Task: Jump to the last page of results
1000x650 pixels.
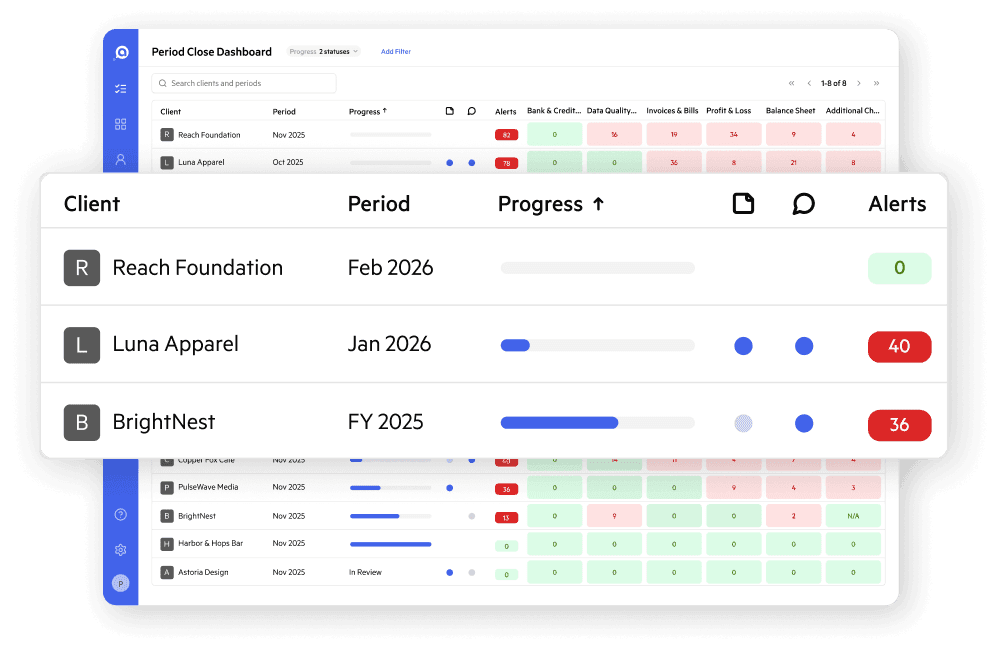Action: coord(877,83)
